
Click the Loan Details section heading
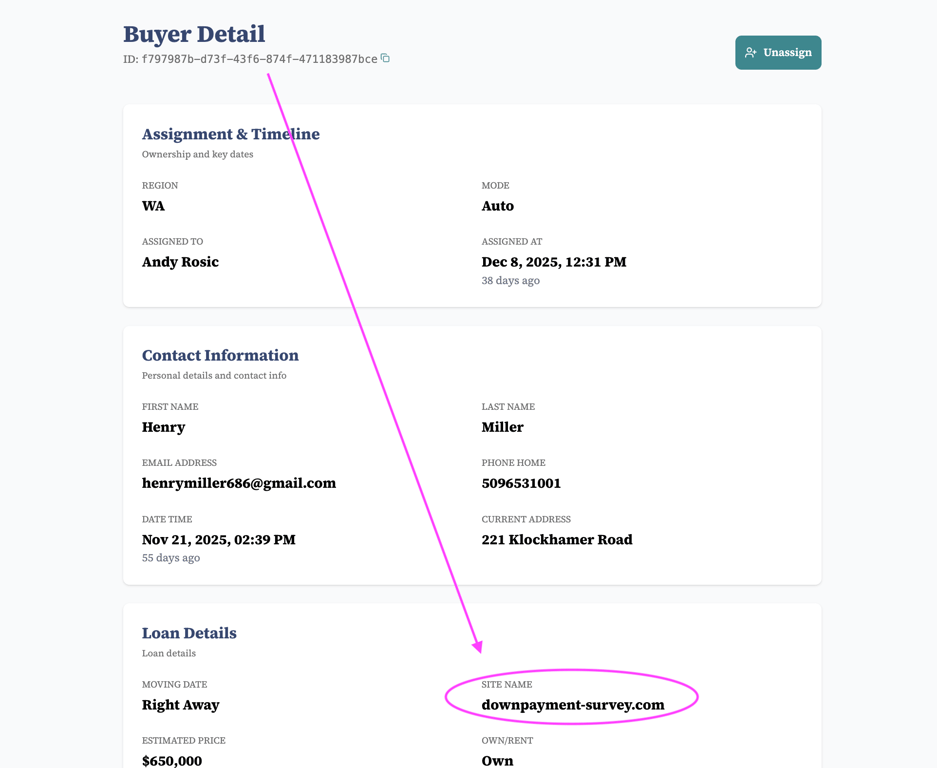click(x=189, y=633)
